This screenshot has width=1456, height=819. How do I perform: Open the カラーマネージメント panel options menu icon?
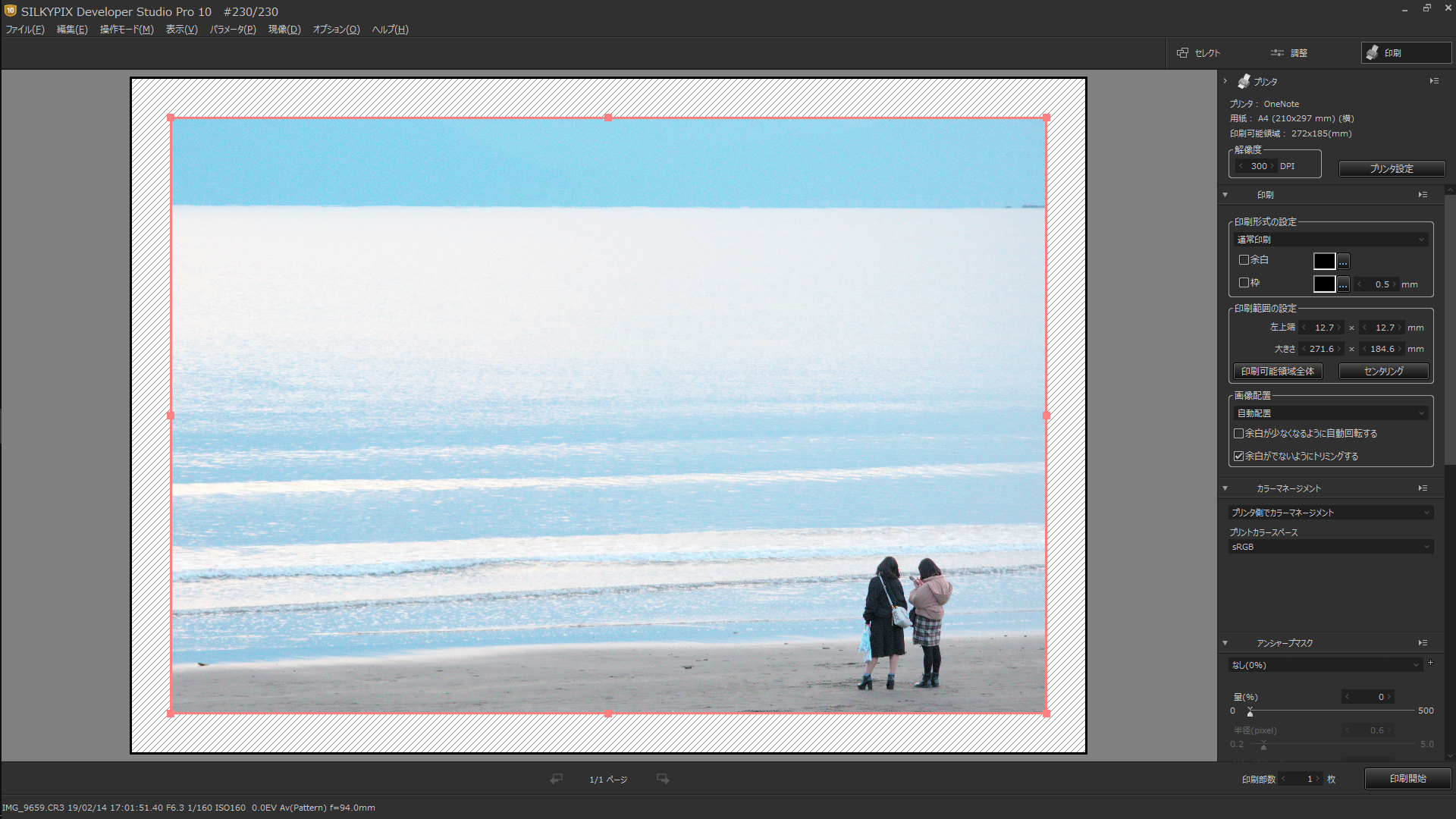[1423, 488]
